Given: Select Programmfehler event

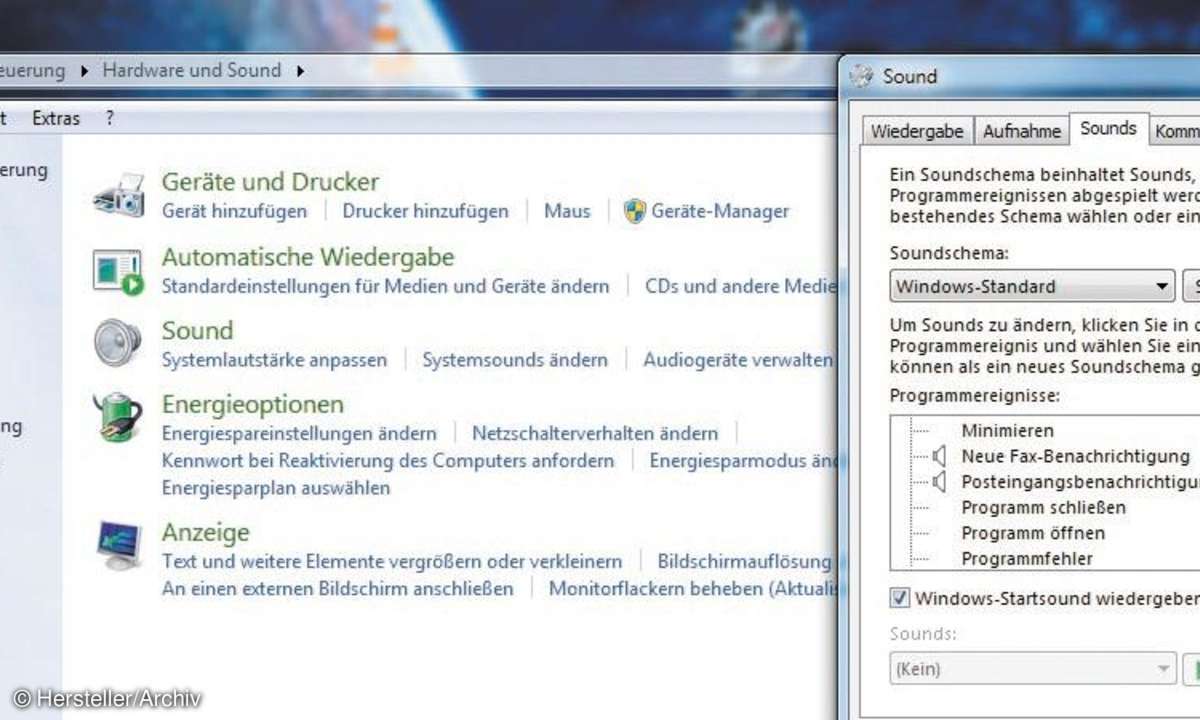Looking at the screenshot, I should point(1027,559).
